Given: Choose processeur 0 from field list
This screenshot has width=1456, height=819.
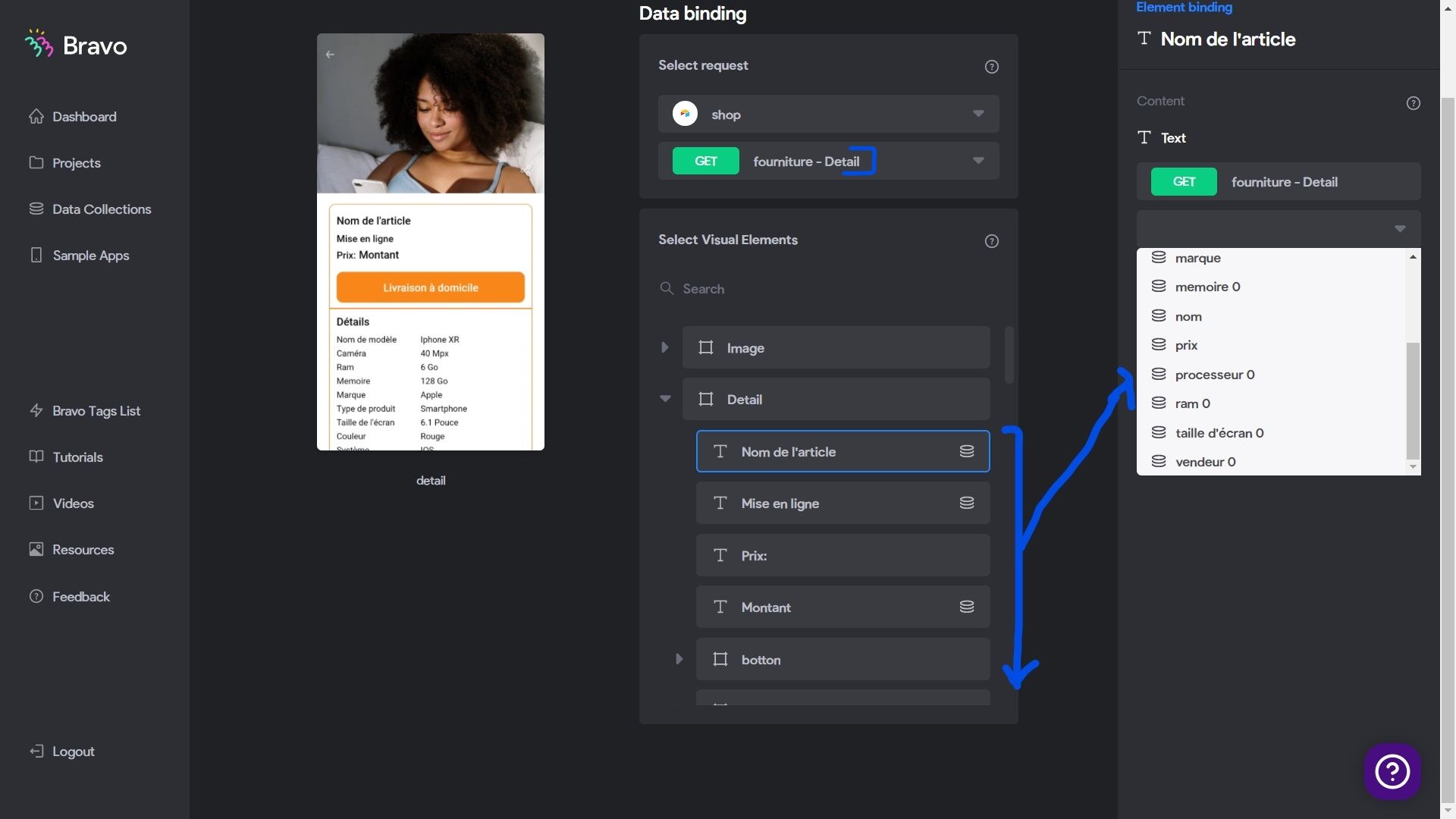Looking at the screenshot, I should pos(1271,375).
